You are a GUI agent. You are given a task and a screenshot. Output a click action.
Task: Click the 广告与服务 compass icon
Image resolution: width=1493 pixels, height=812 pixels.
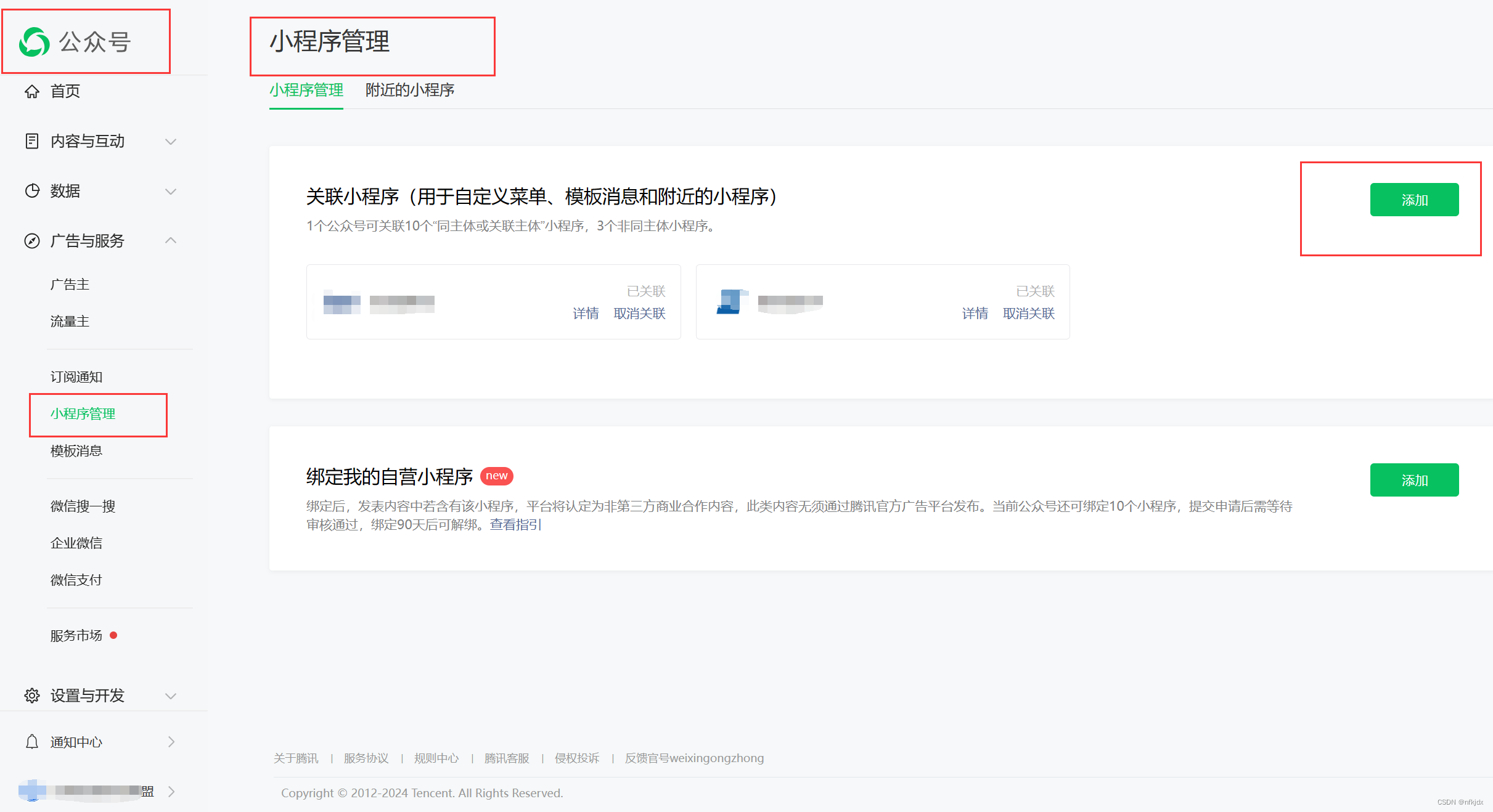[33, 241]
